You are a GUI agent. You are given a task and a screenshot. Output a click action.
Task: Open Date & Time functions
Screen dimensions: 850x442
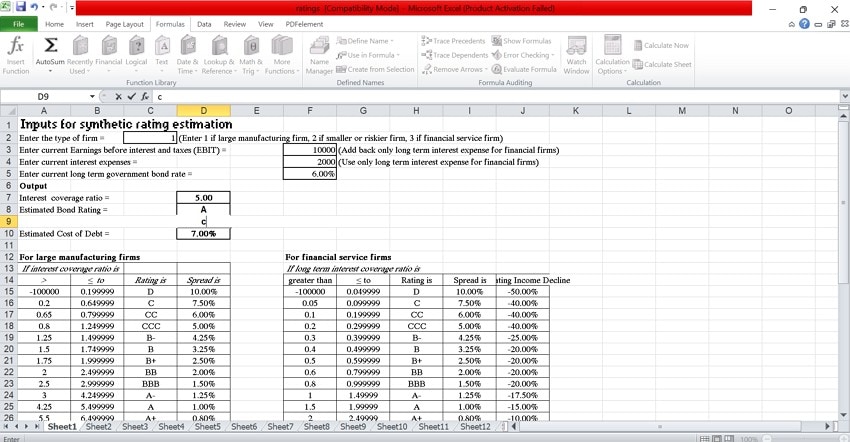(x=188, y=55)
